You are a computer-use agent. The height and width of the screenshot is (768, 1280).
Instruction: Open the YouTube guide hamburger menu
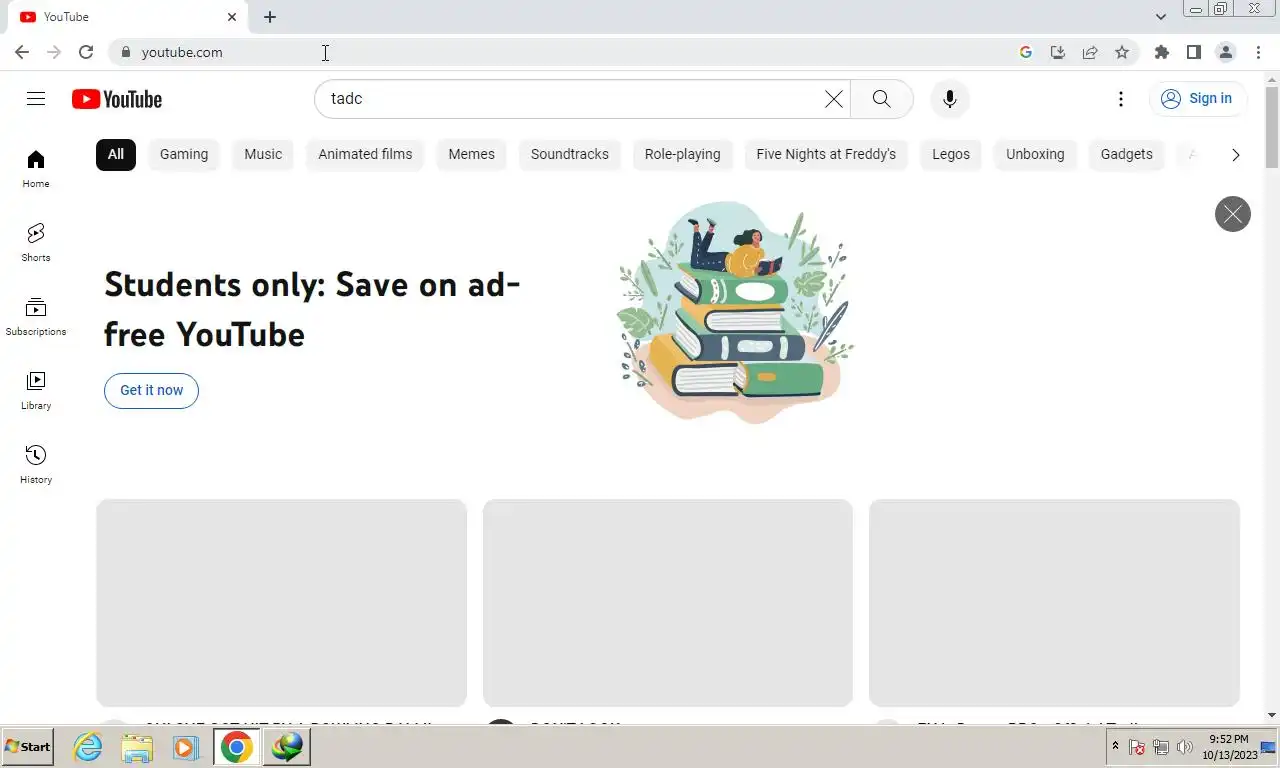pos(36,99)
